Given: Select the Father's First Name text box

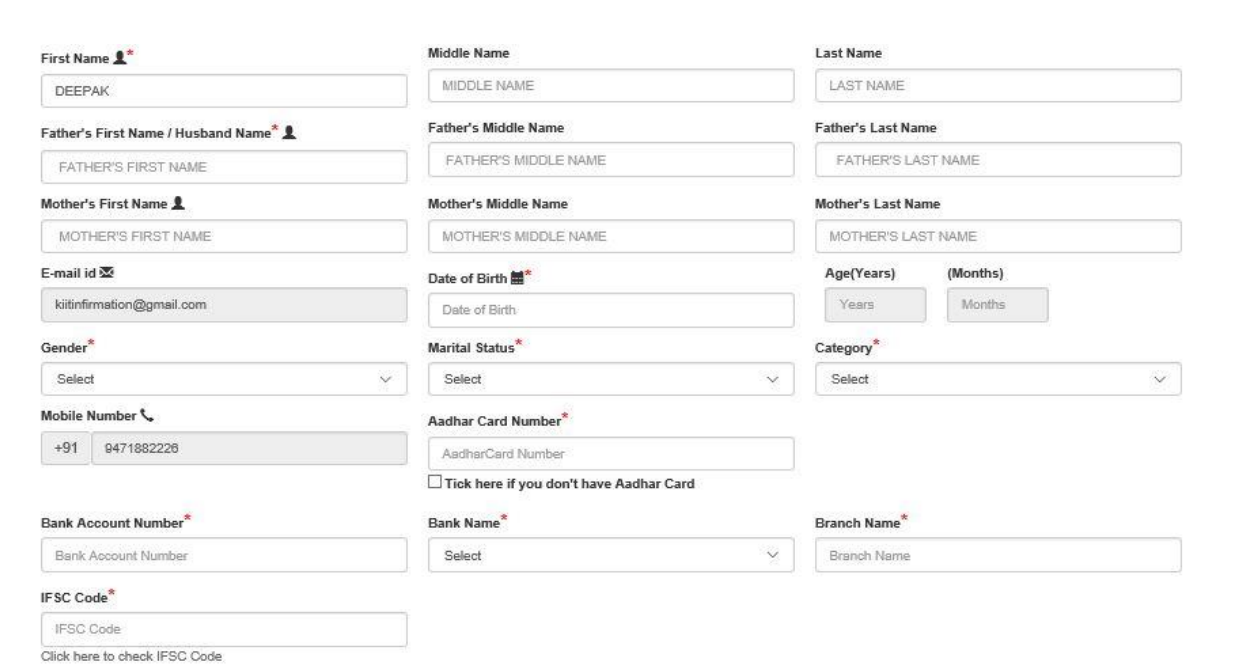Looking at the screenshot, I should pos(224,167).
